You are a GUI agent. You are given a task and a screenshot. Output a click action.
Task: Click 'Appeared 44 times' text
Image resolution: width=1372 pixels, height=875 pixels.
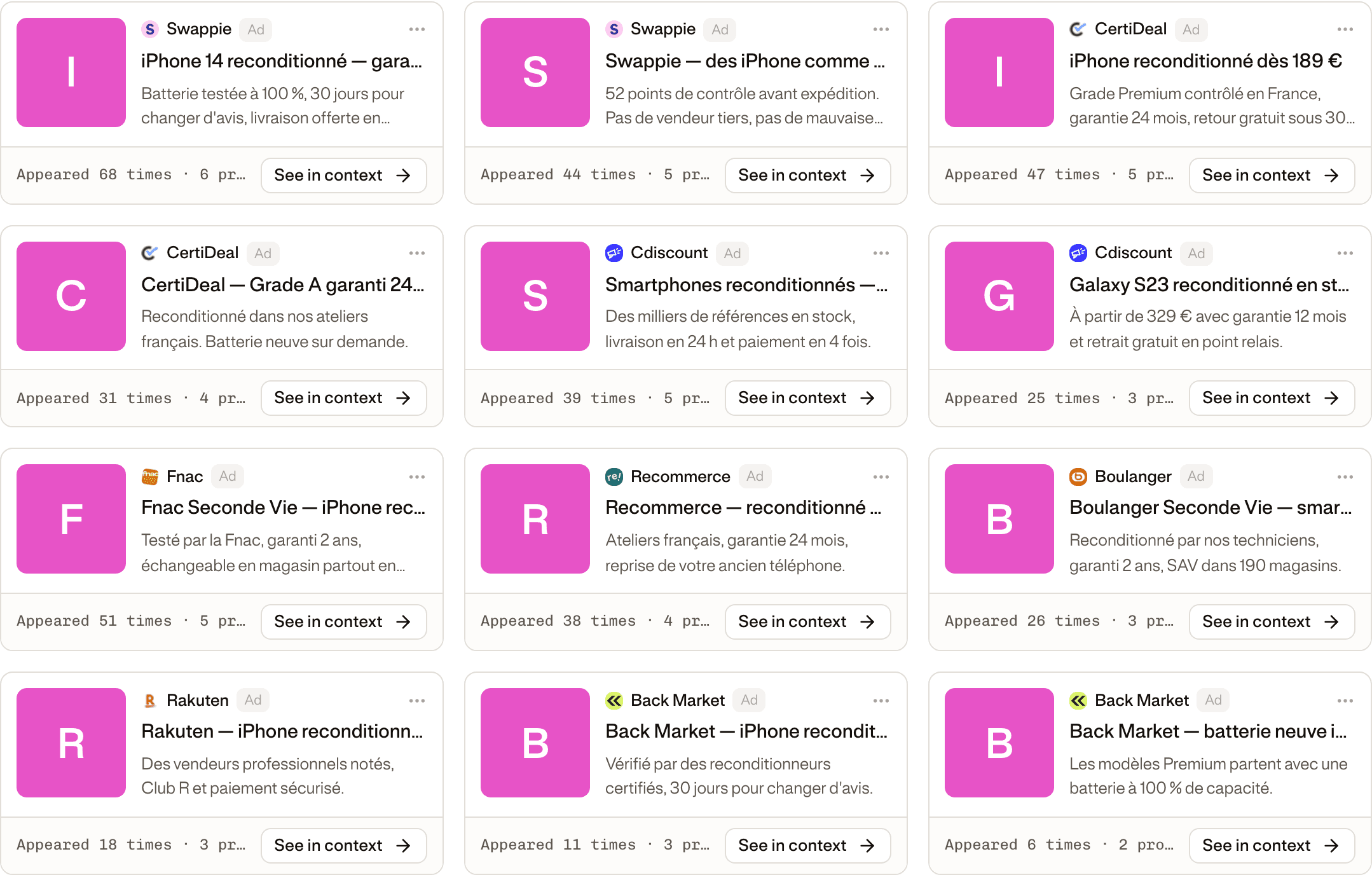click(x=558, y=175)
